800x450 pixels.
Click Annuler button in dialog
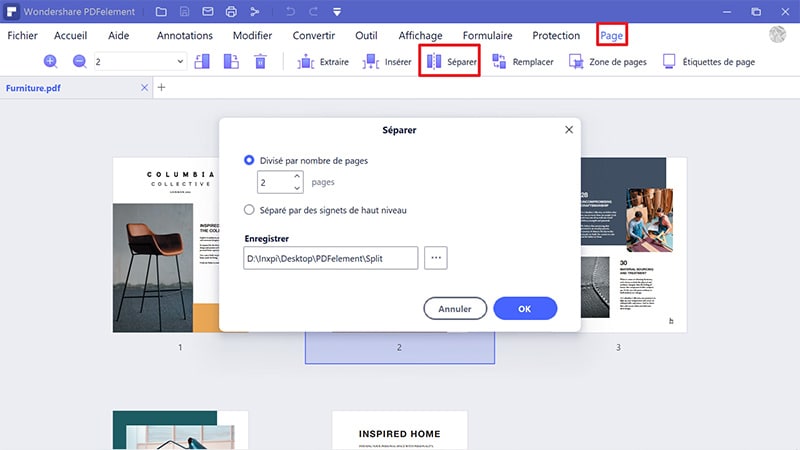455,309
